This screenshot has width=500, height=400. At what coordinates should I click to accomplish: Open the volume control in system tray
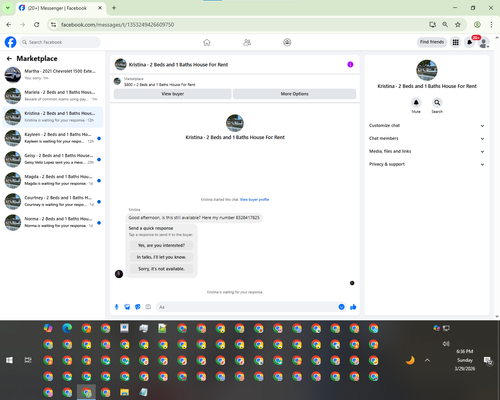[x=446, y=344]
